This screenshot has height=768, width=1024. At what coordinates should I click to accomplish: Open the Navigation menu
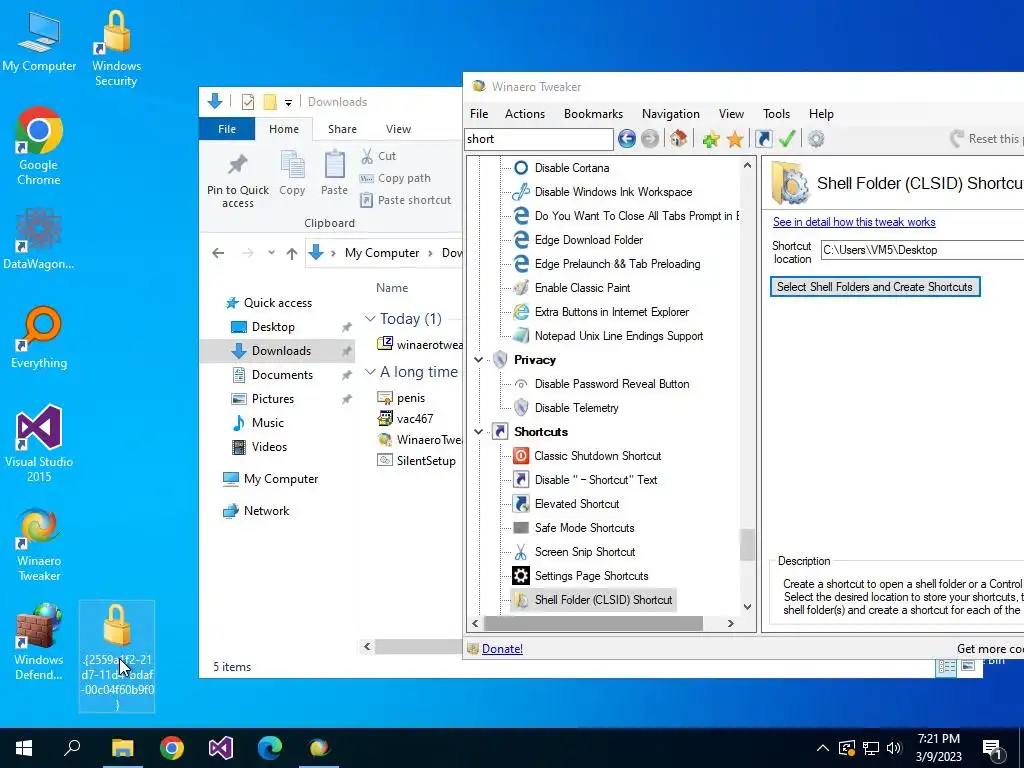671,114
